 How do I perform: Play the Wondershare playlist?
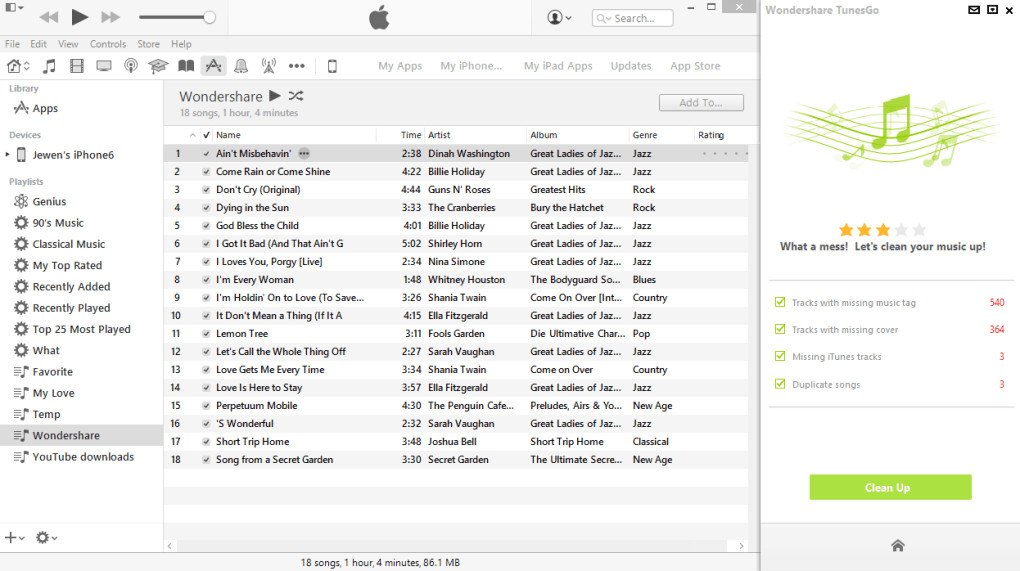pos(275,96)
